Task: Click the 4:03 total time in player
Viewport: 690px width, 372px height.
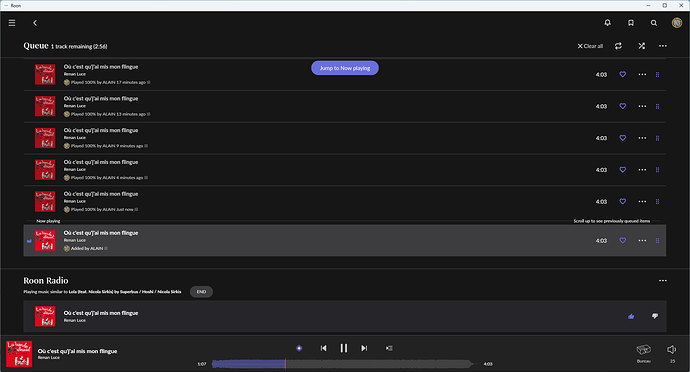Action: pyautogui.click(x=488, y=364)
